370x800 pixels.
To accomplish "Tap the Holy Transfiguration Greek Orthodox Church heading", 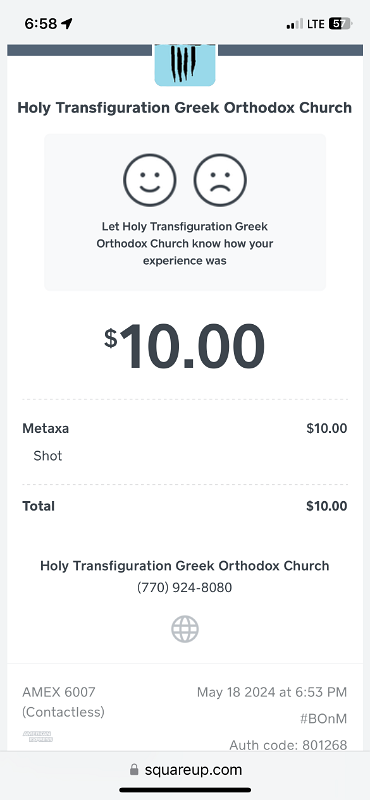I will point(185,108).
